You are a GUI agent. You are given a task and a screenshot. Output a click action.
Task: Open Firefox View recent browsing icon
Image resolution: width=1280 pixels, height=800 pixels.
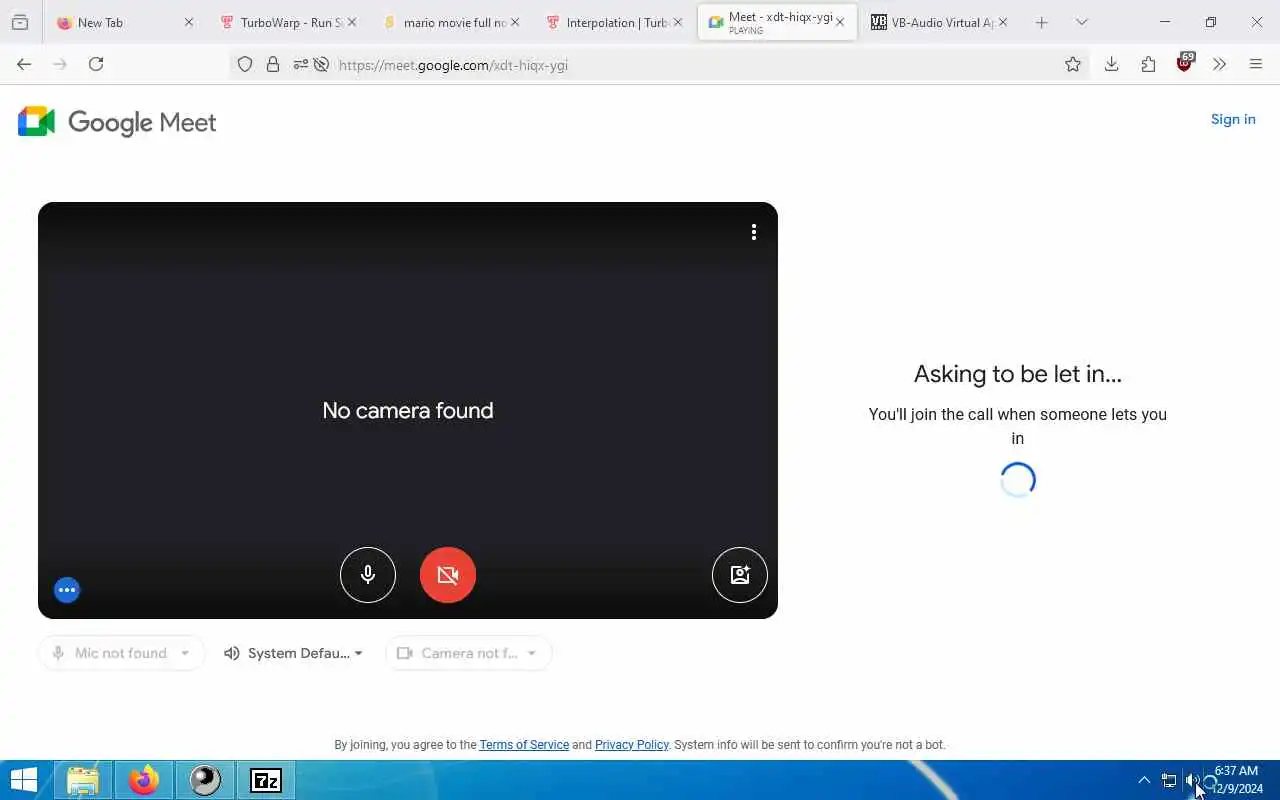tap(19, 22)
